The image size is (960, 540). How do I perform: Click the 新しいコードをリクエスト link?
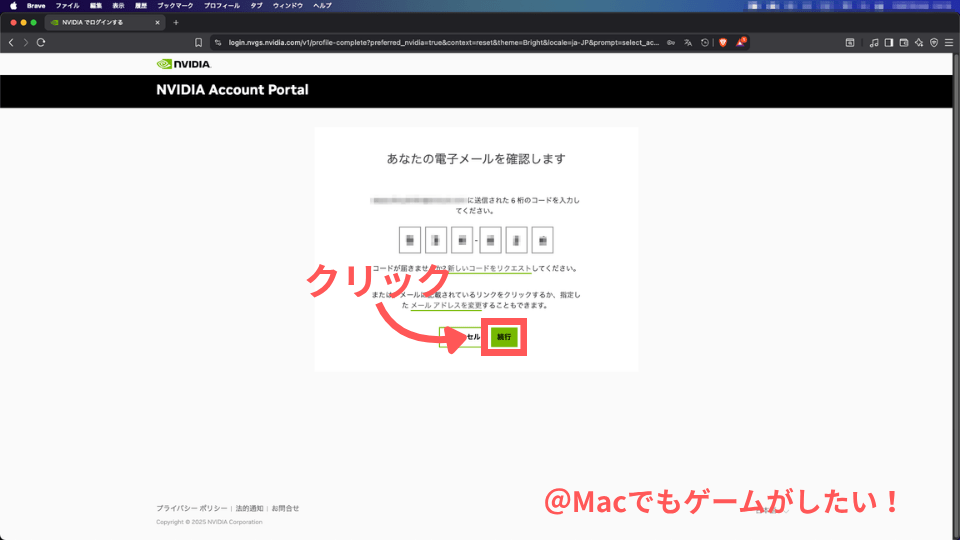[490, 269]
